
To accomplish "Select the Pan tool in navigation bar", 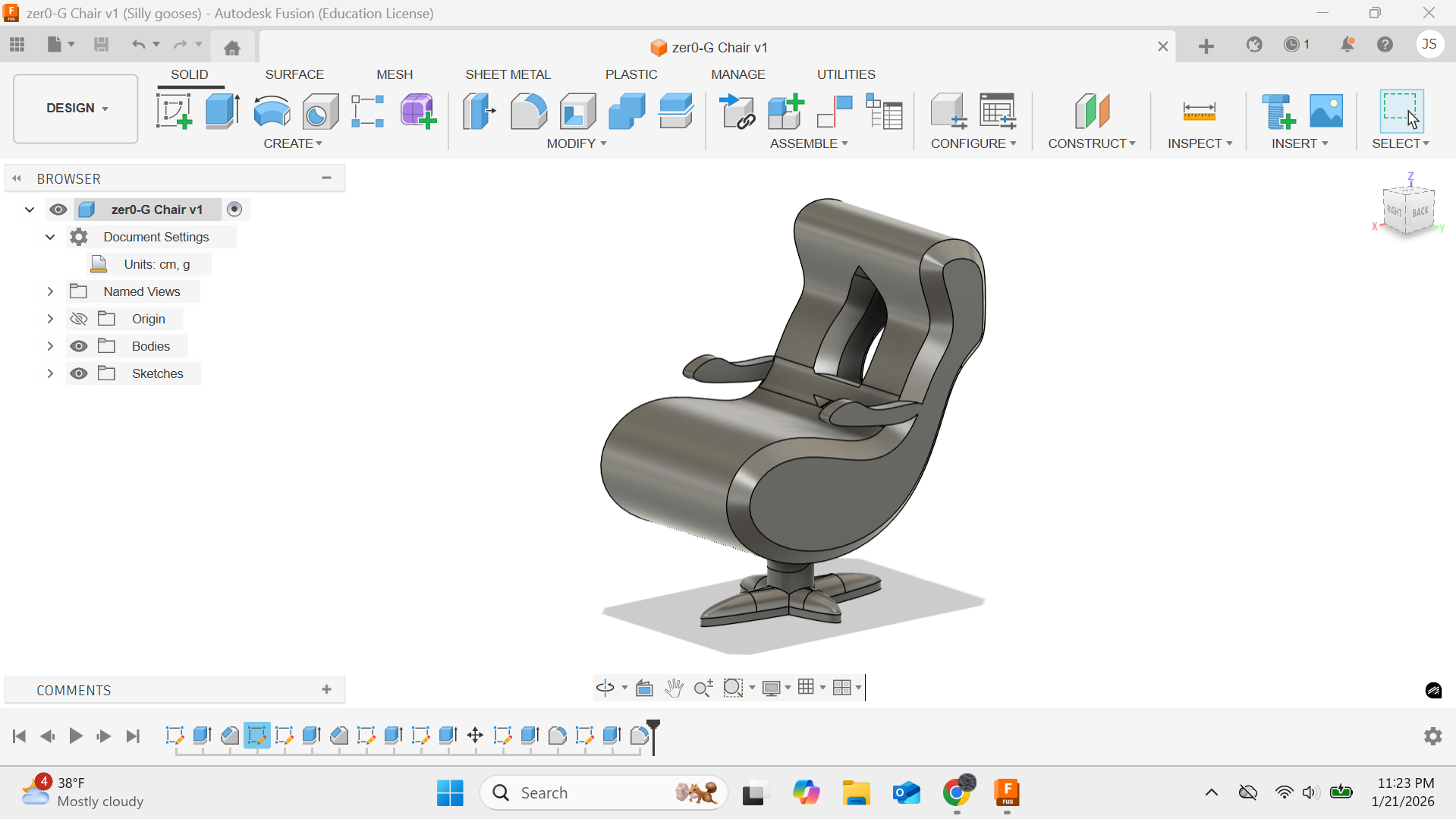I will tap(675, 688).
